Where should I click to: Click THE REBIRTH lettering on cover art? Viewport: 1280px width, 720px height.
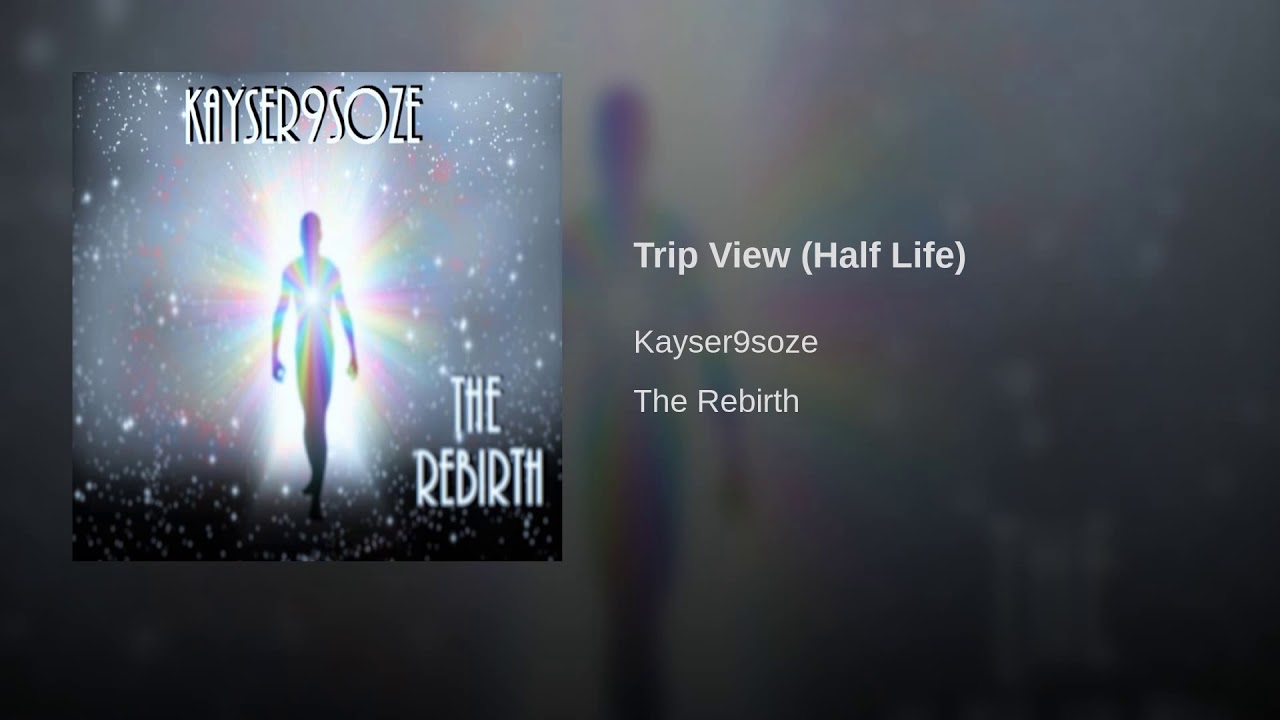(x=480, y=442)
